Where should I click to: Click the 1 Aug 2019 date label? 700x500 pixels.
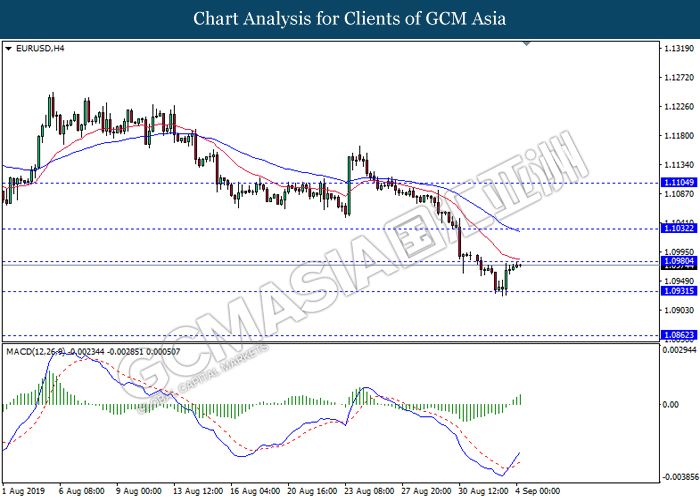[x=24, y=491]
